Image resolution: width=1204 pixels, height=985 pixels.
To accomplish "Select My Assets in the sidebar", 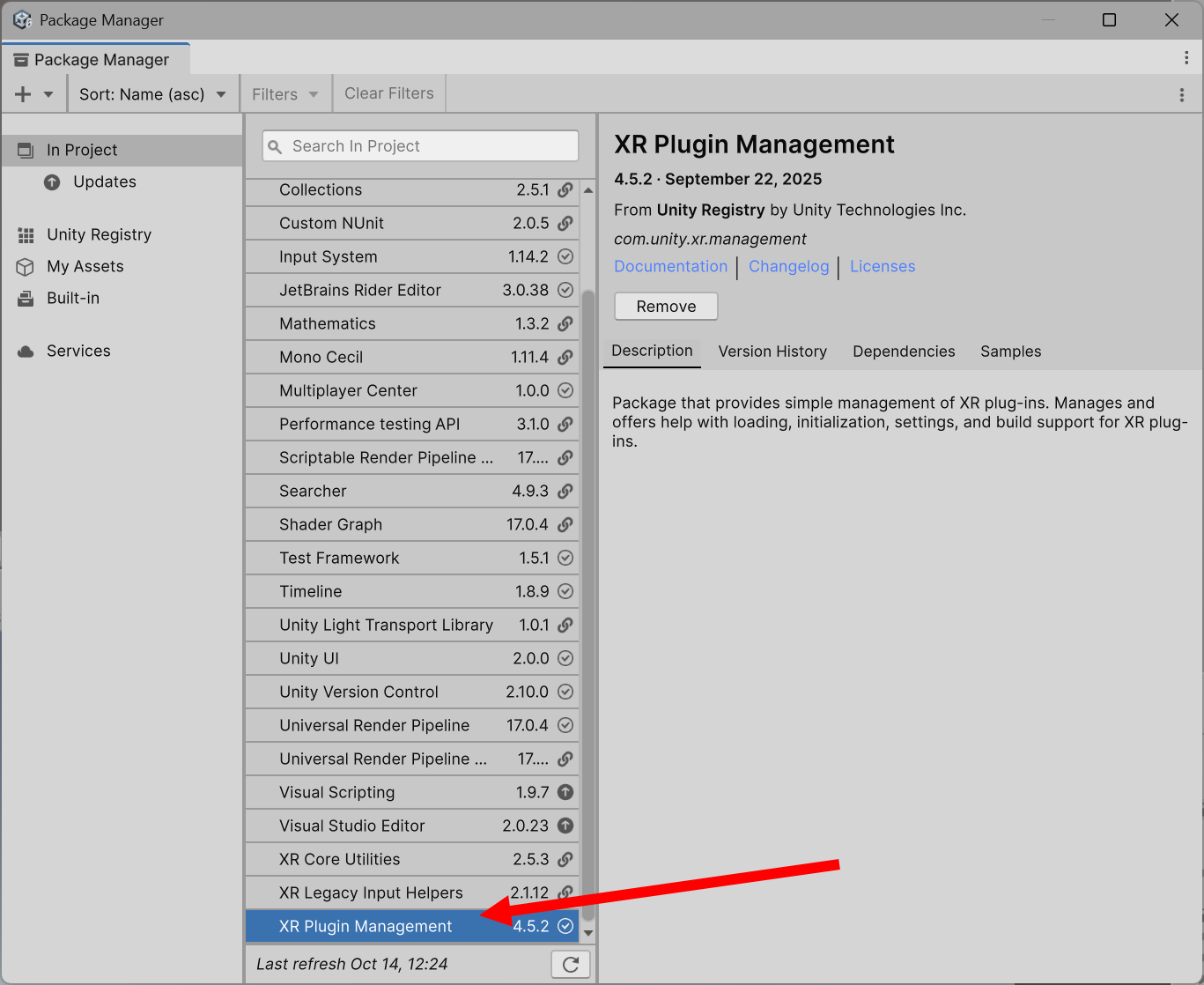I will [122, 266].
